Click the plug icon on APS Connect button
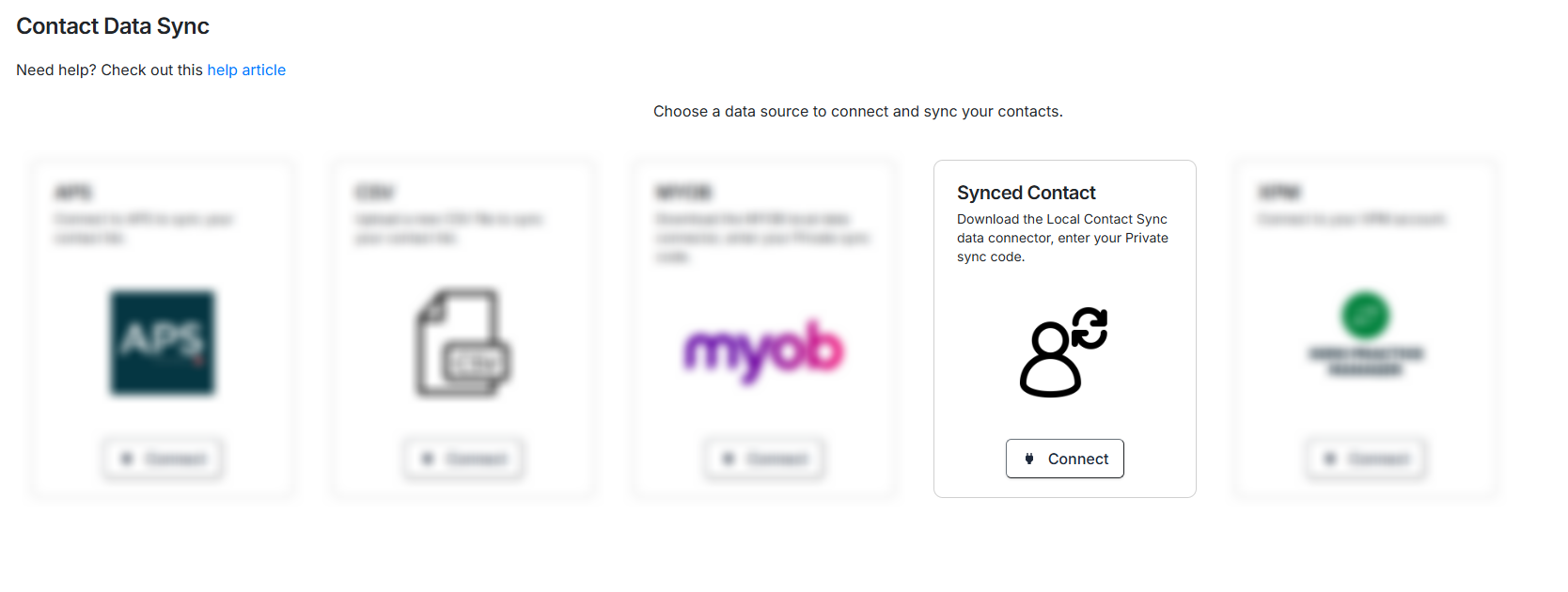This screenshot has width=1568, height=592. pyautogui.click(x=127, y=459)
